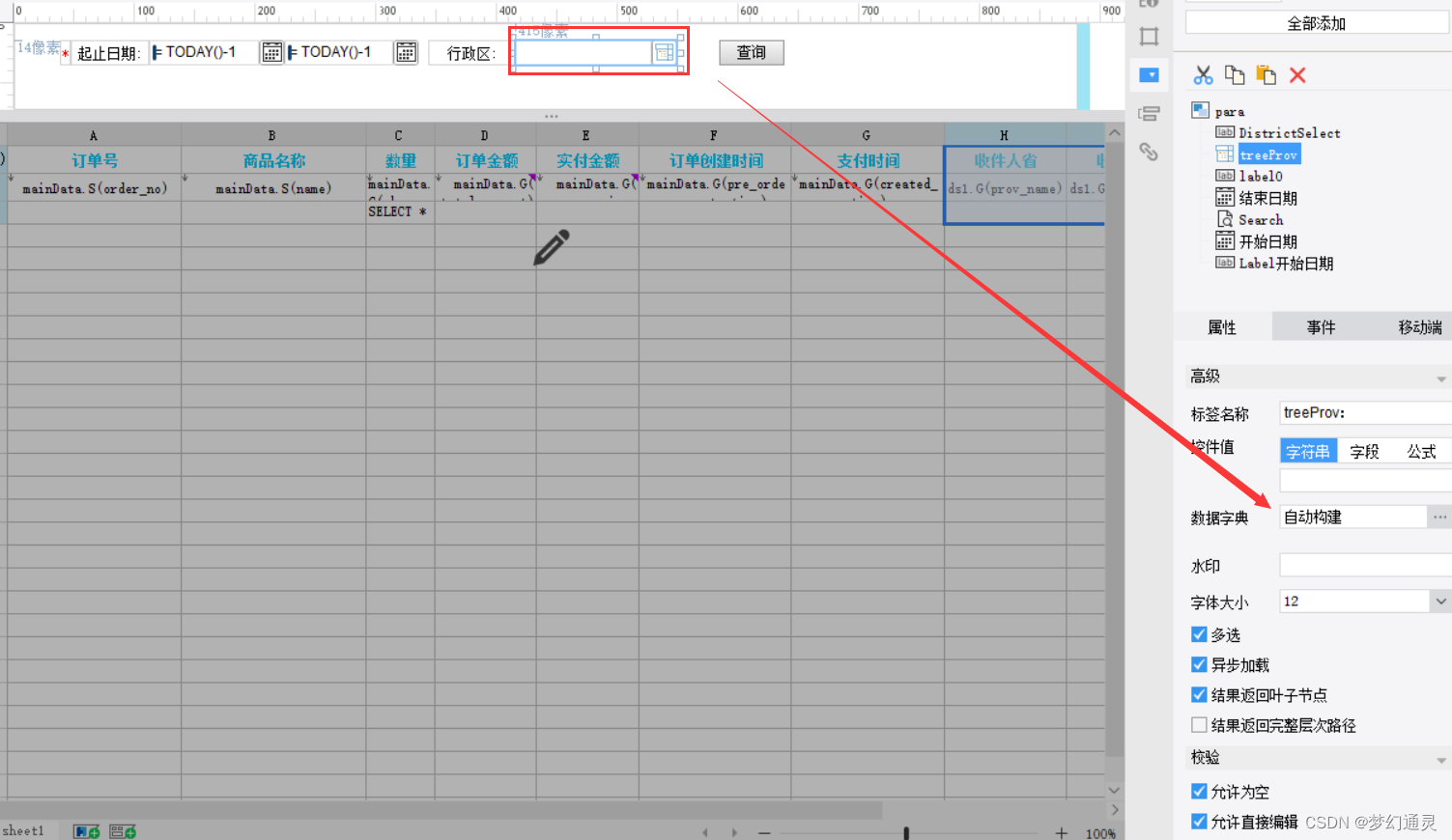1452x840 pixels.
Task: Click tree icon of the 行政区 widget
Action: coord(664,53)
